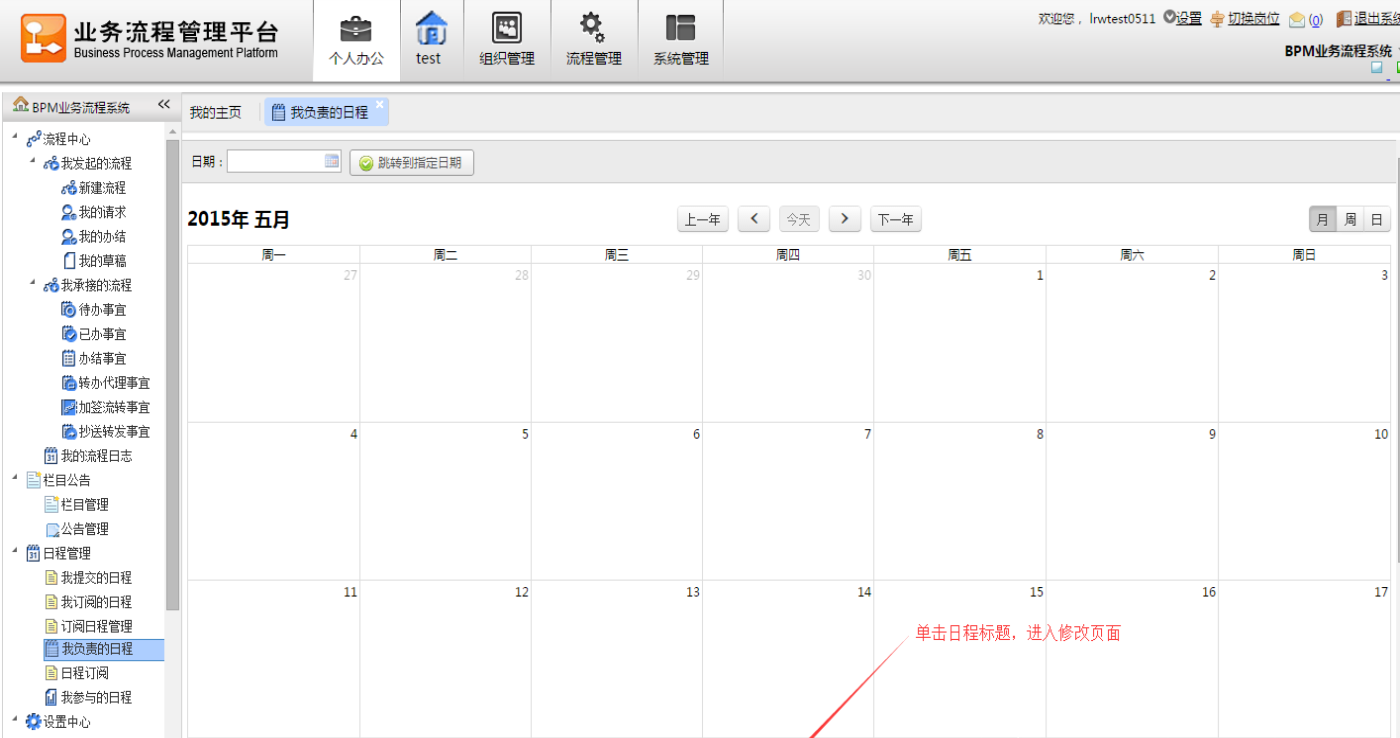
Task: Click day number 9 in the calendar
Action: point(1212,434)
